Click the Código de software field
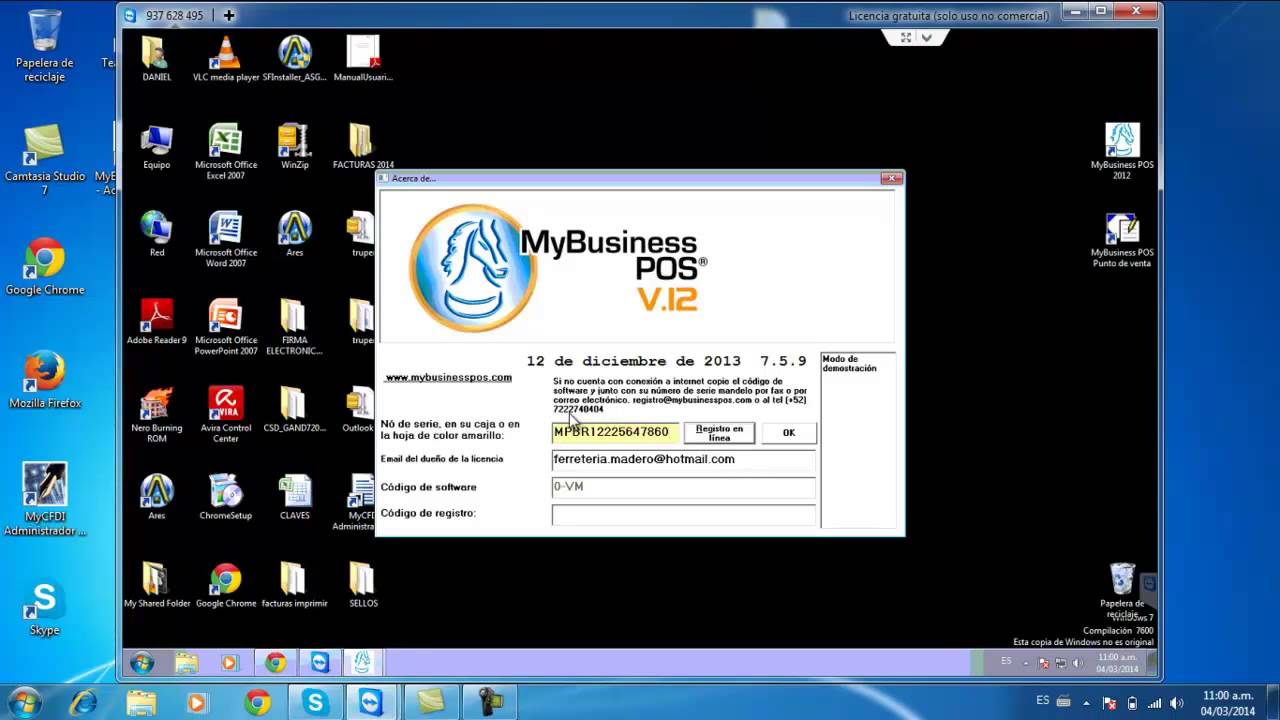The image size is (1280, 720). point(684,487)
